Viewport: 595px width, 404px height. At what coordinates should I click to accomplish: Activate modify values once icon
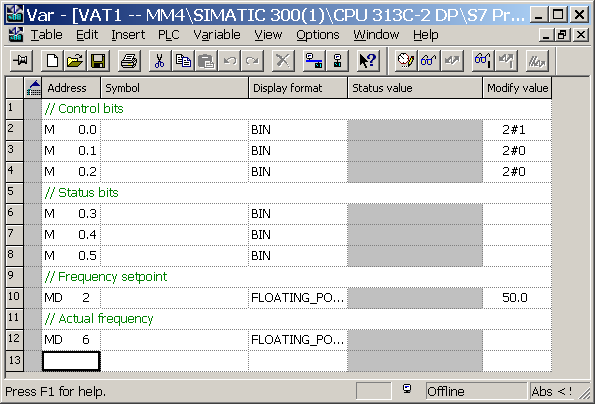point(506,61)
